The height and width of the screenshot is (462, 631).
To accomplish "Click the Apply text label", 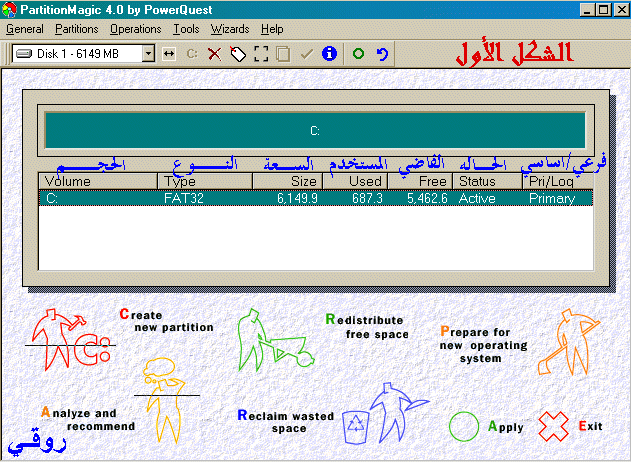I will click(505, 427).
